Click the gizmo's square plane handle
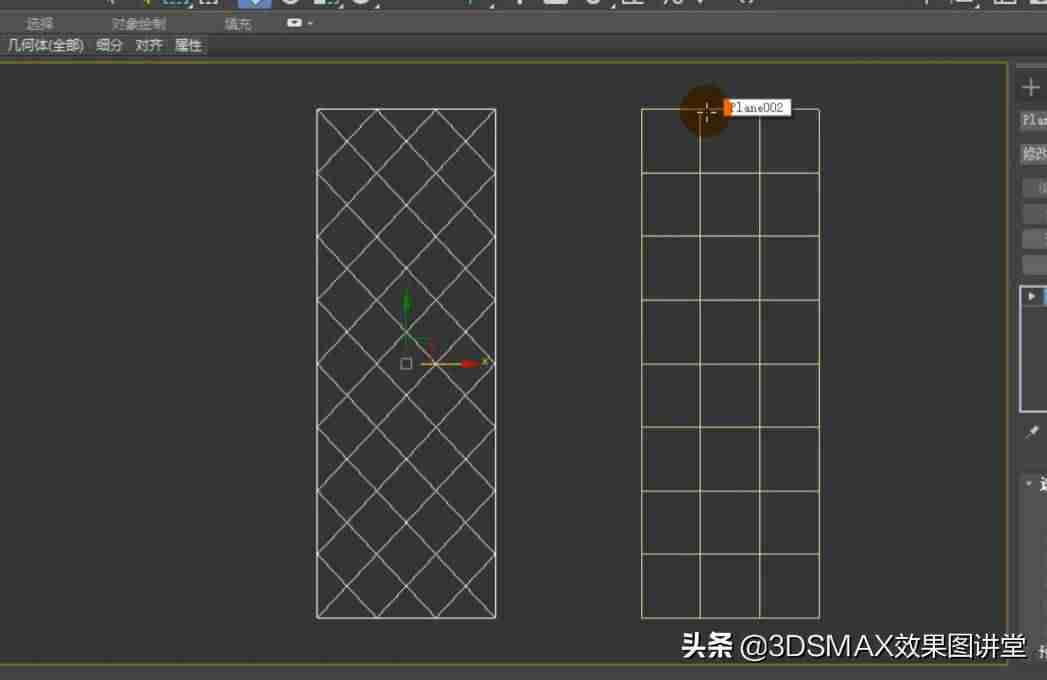 pyautogui.click(x=406, y=363)
